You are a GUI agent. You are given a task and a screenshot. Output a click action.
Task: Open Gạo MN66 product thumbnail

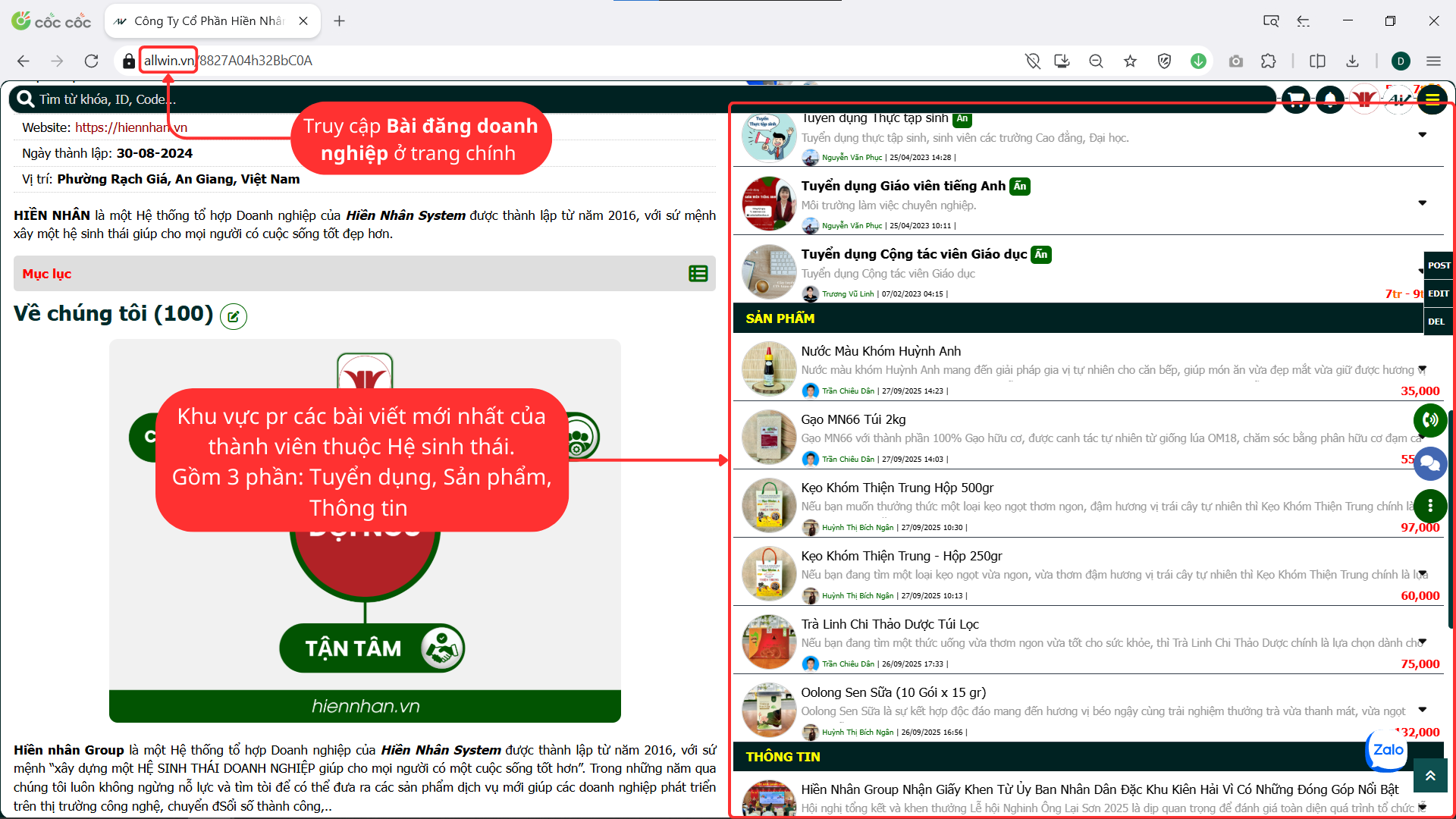768,438
